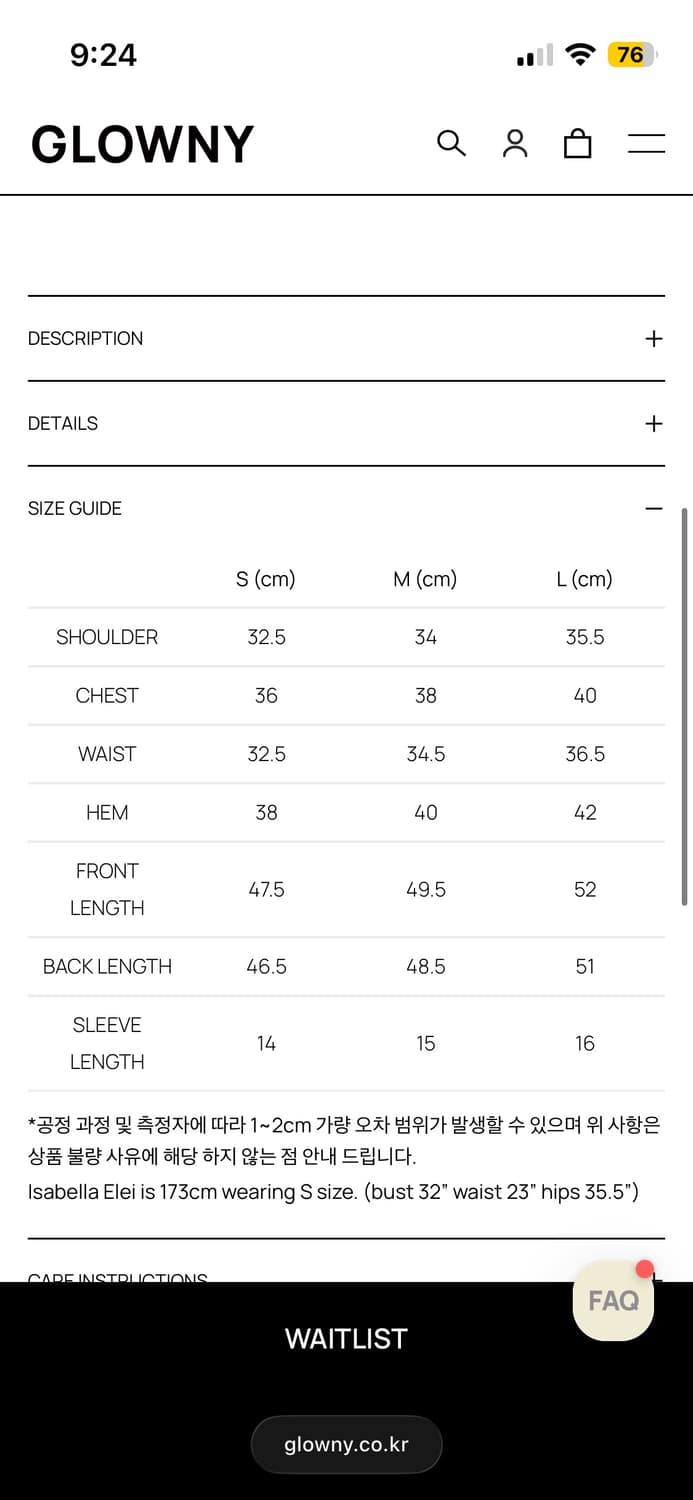Tap the battery indicator showing 76
Screen dimensions: 693x1500
pos(631,55)
